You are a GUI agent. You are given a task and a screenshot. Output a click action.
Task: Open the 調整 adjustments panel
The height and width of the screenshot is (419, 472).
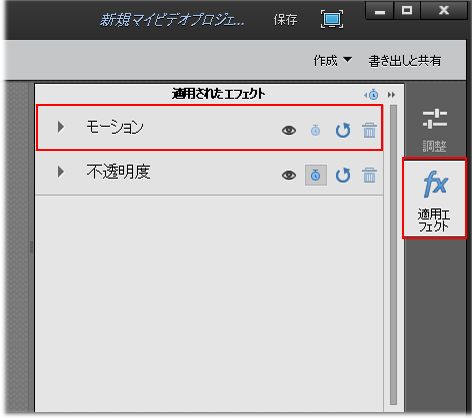pos(434,130)
